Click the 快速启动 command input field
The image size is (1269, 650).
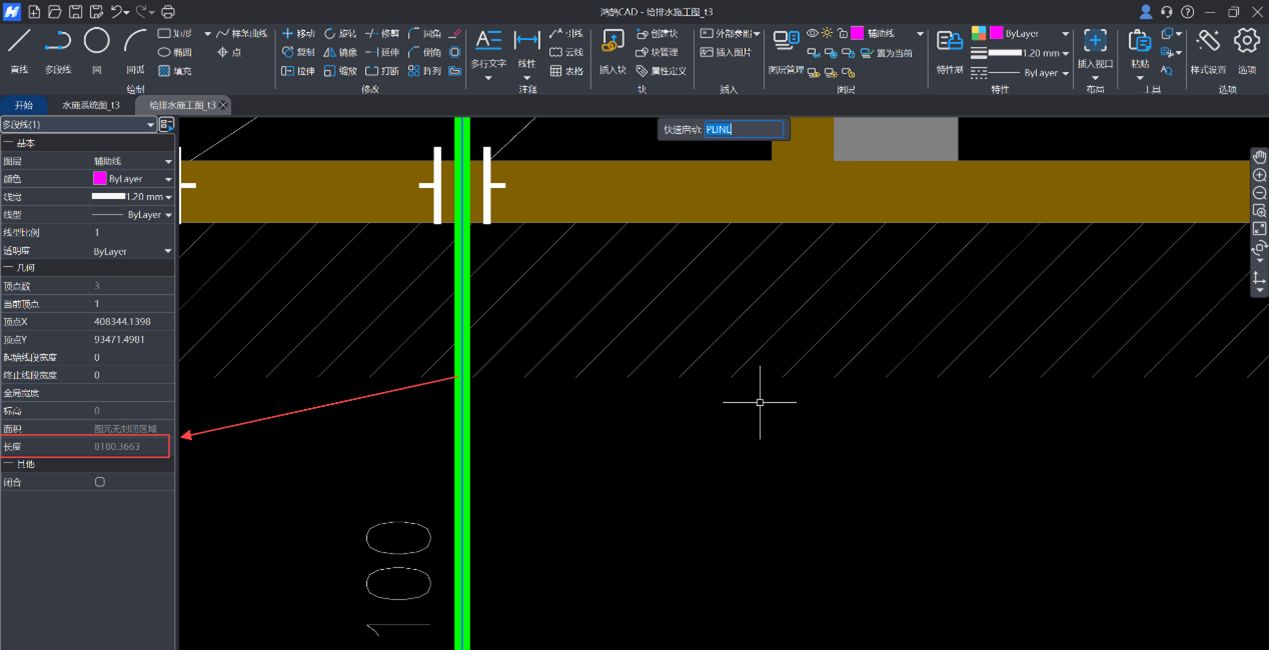[743, 129]
